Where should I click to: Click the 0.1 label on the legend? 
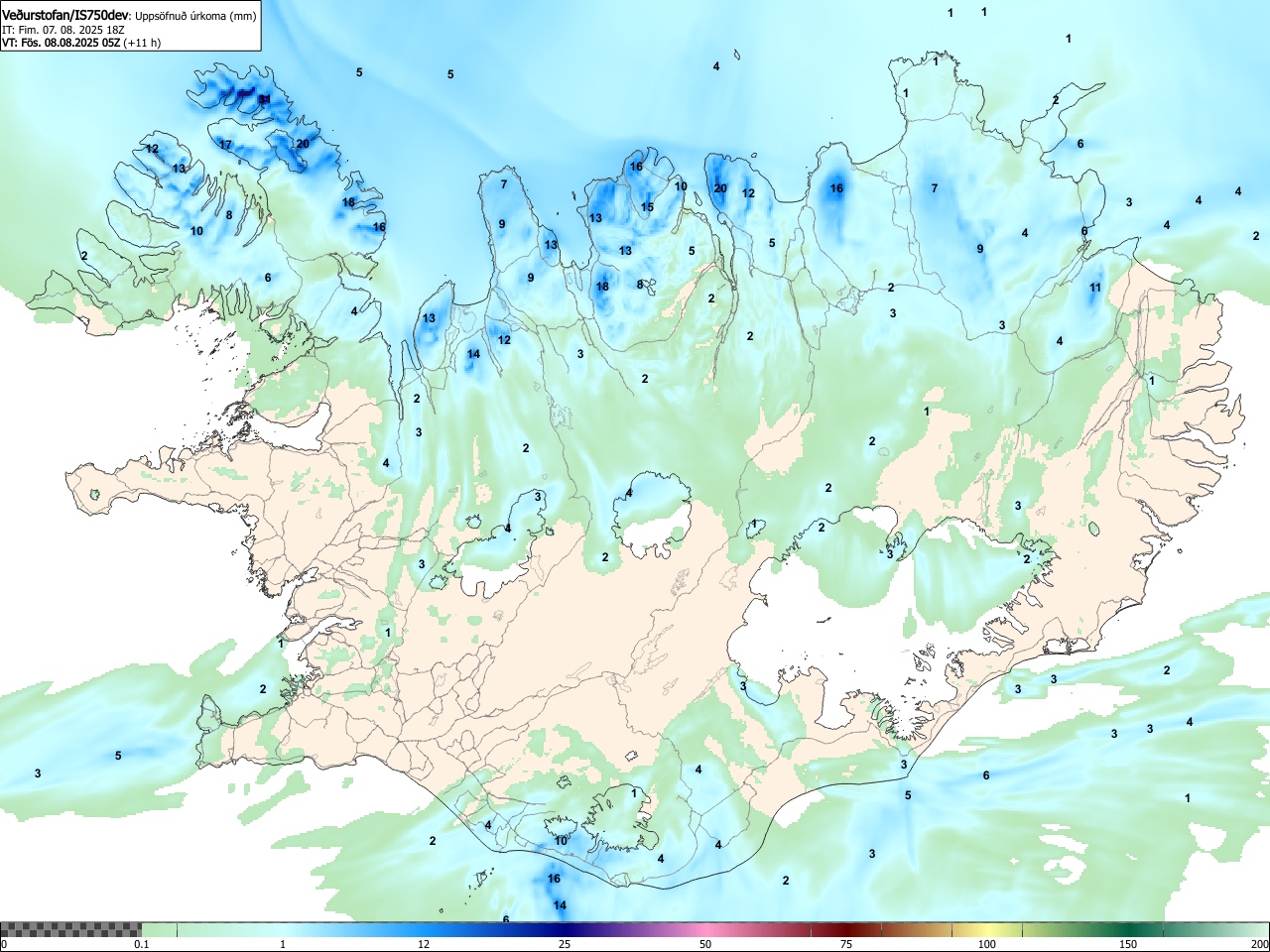142,944
